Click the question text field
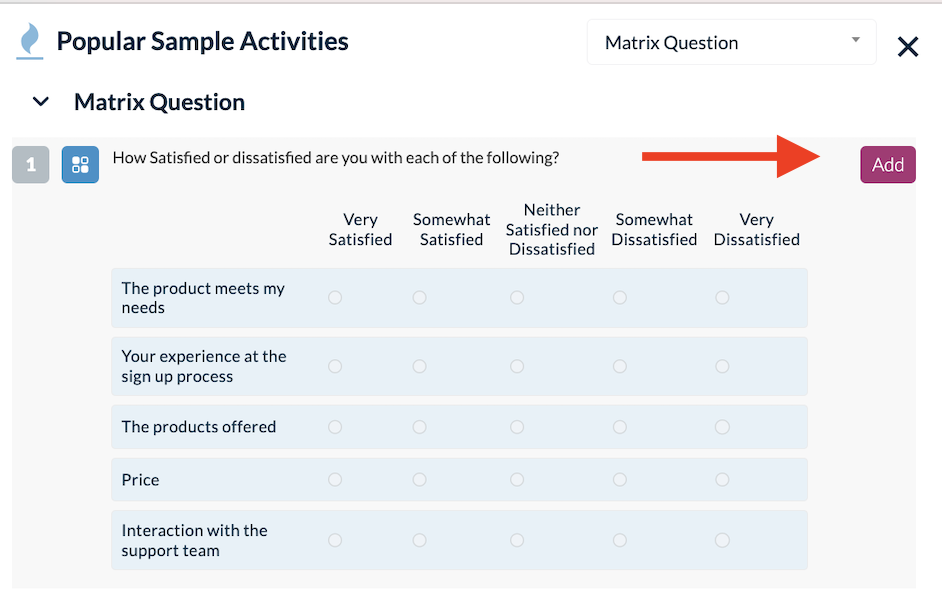942x594 pixels. click(x=336, y=158)
